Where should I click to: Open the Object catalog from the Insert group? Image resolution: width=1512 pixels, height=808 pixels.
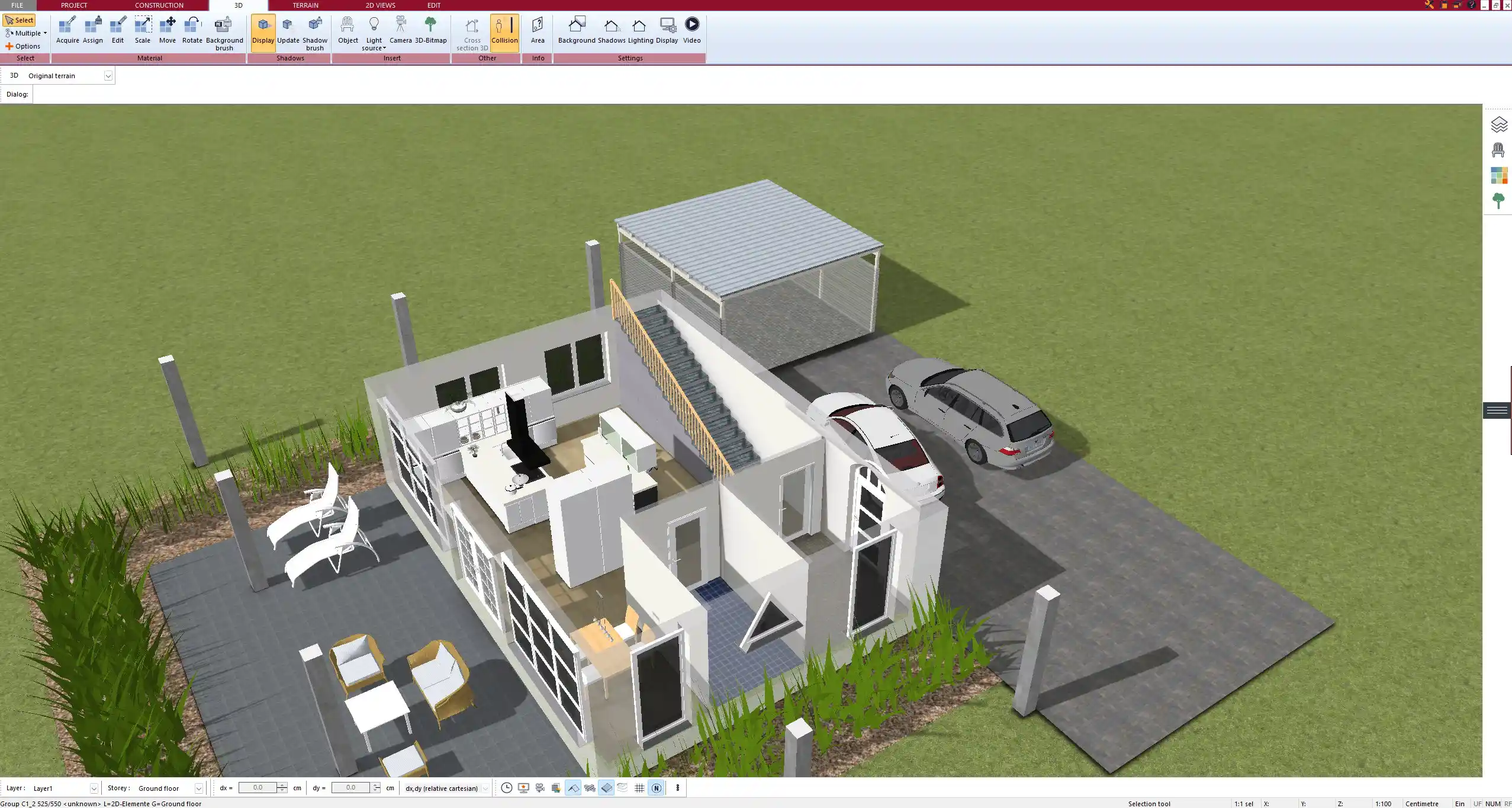tap(348, 30)
